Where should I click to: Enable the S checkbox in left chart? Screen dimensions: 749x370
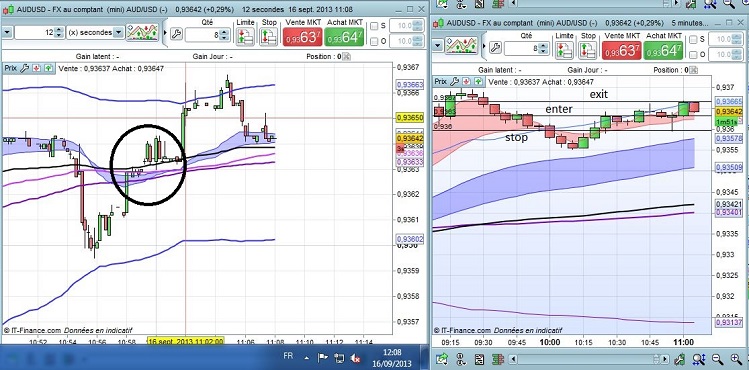pyautogui.click(x=374, y=26)
